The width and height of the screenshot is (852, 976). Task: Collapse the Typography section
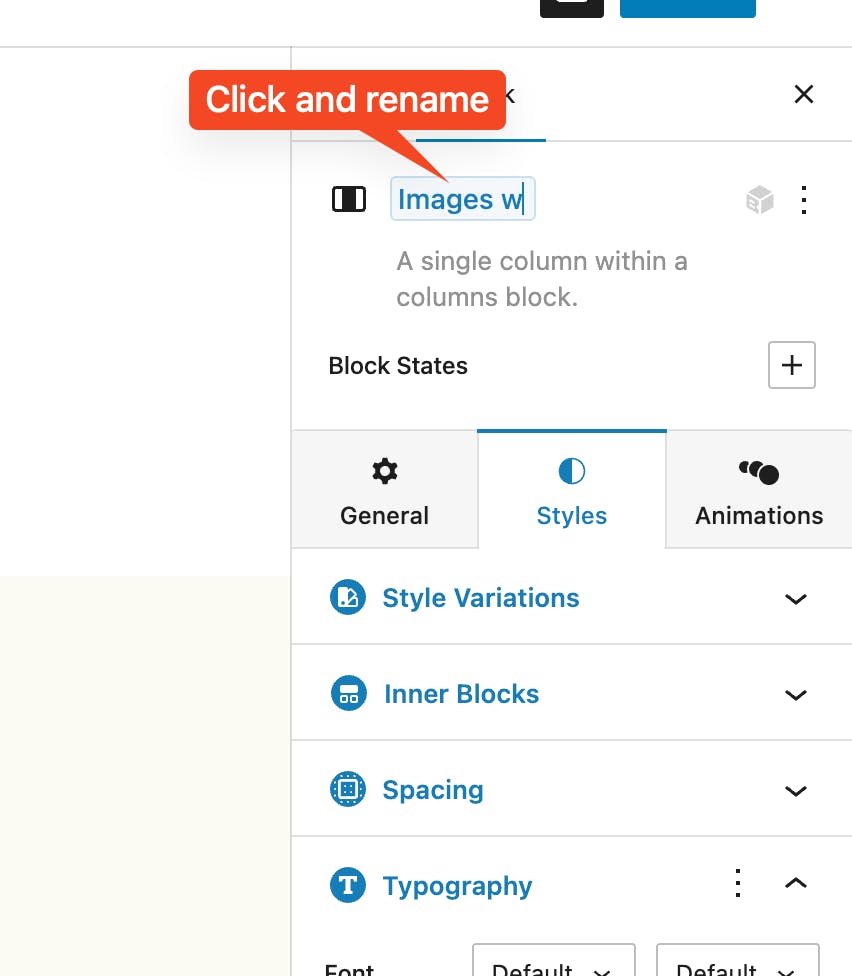point(795,884)
